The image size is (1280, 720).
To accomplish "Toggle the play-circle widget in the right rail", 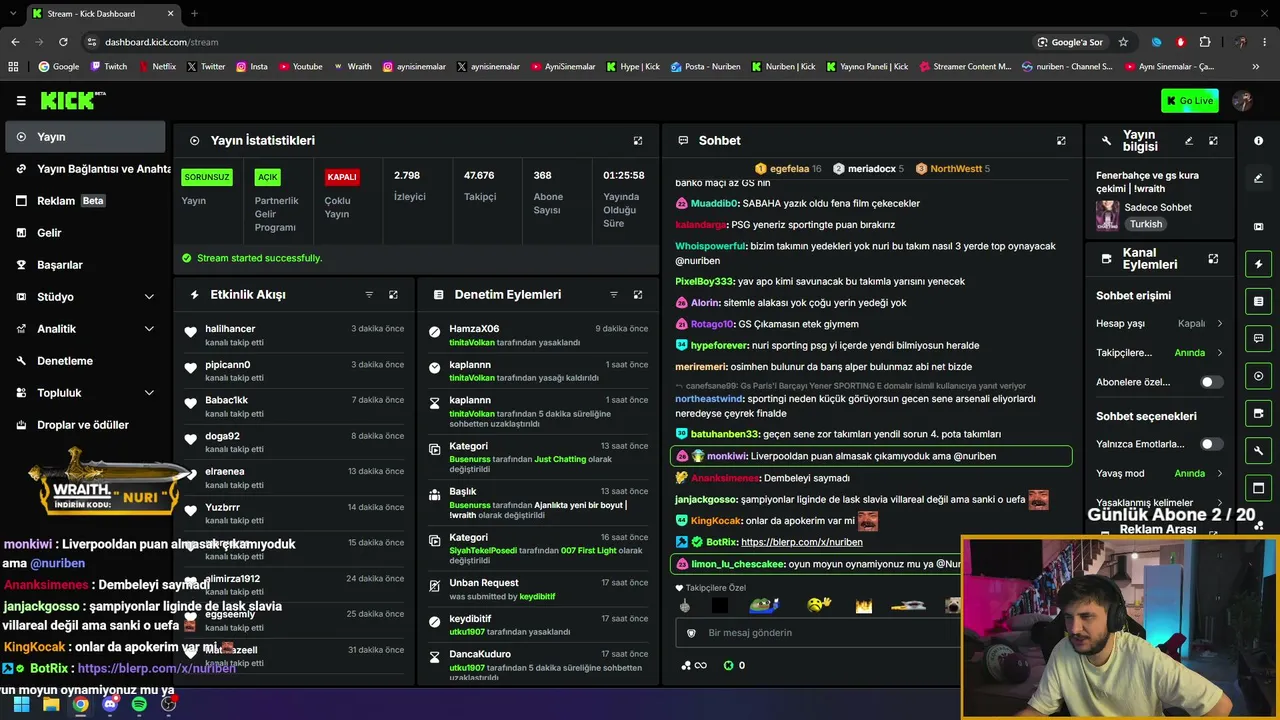I will (1259, 376).
